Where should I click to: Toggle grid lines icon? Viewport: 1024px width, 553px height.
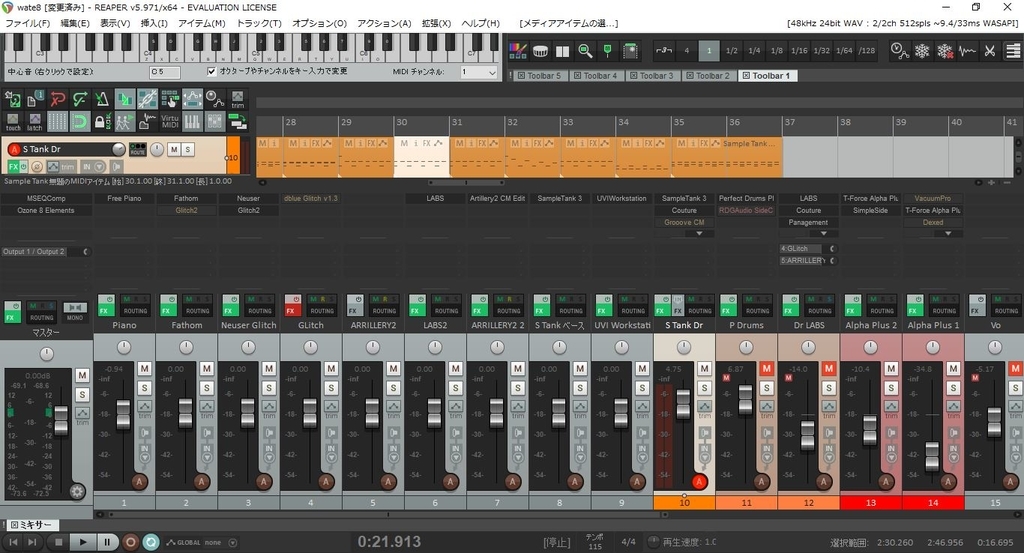(x=57, y=121)
